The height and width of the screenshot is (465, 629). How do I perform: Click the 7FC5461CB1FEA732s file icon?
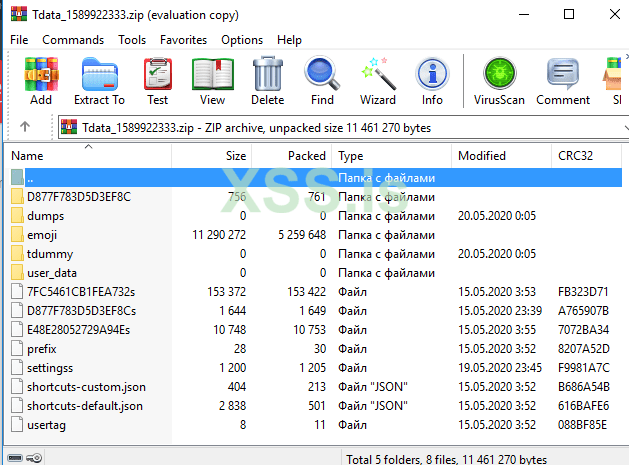point(17,292)
